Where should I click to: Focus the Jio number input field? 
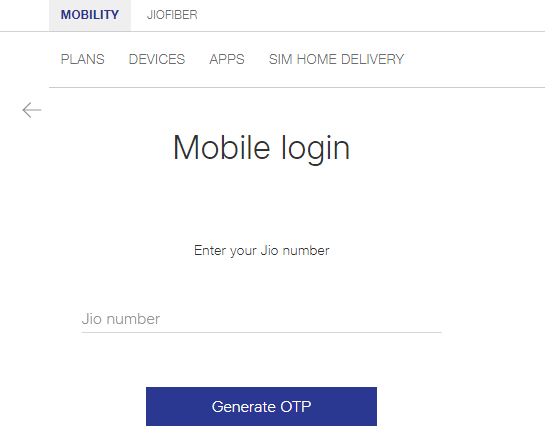click(x=262, y=319)
